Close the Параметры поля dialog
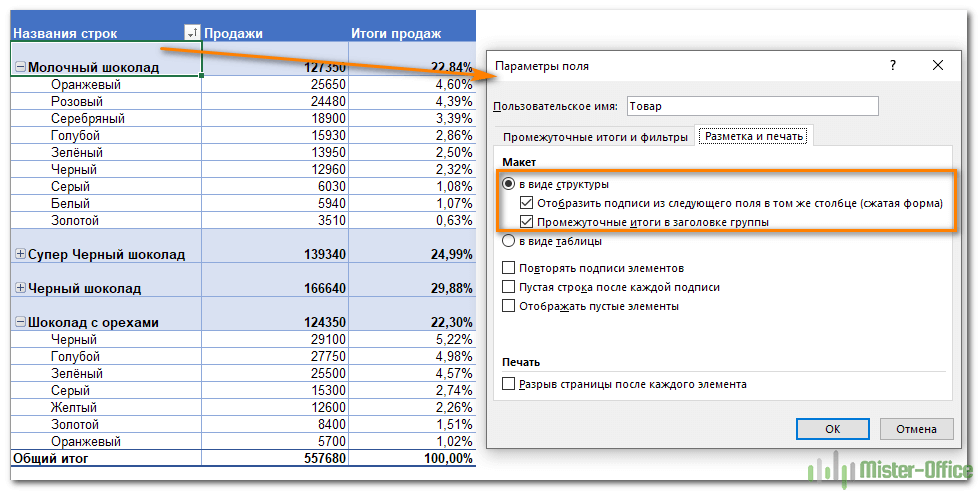 pyautogui.click(x=937, y=66)
